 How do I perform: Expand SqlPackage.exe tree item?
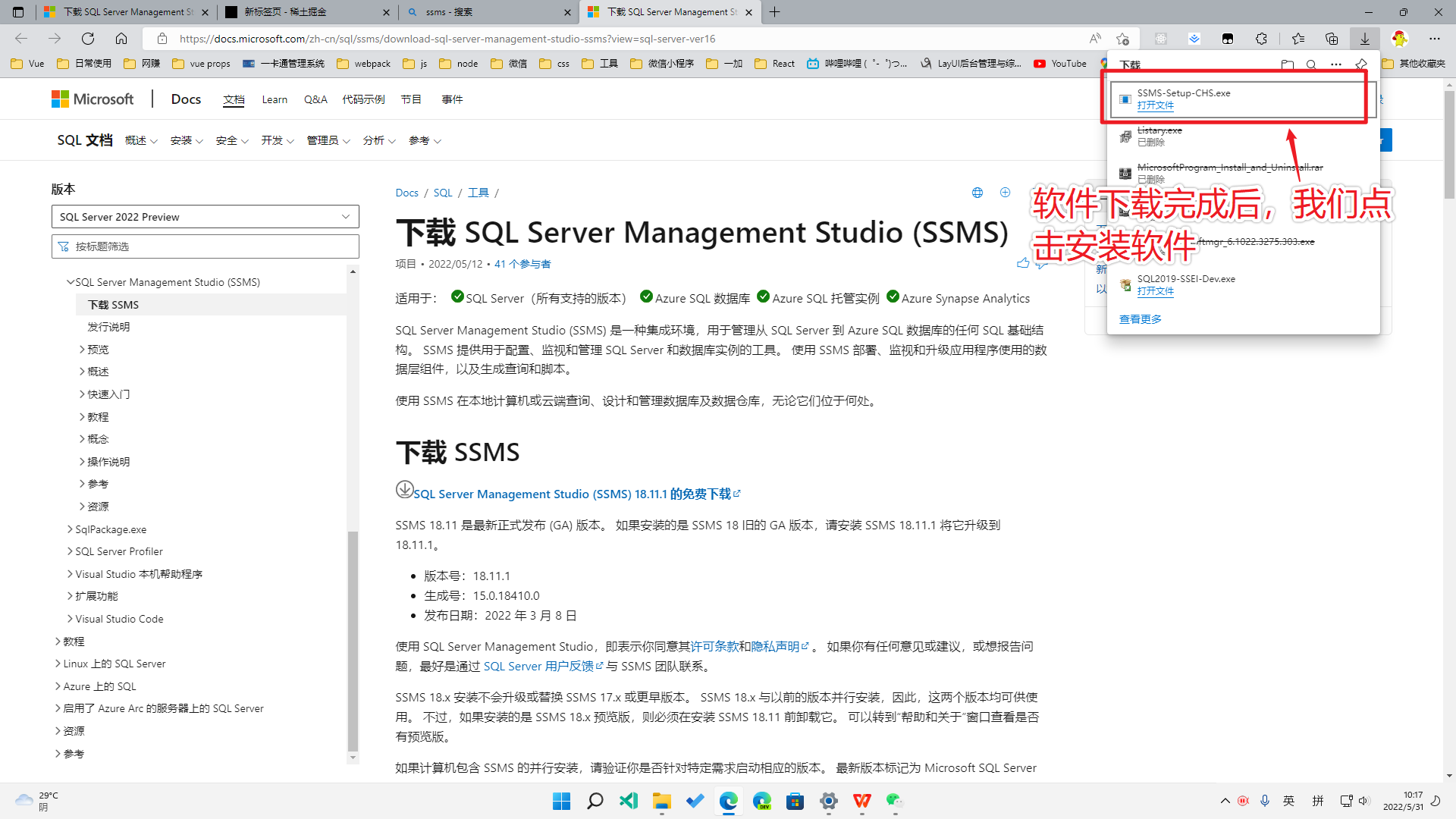(x=70, y=529)
